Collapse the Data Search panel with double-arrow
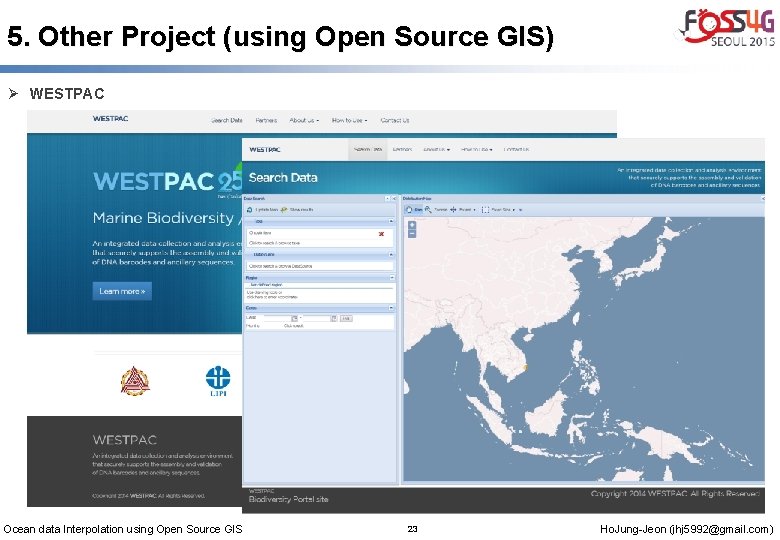Image resolution: width=780 pixels, height=540 pixels. [394, 198]
